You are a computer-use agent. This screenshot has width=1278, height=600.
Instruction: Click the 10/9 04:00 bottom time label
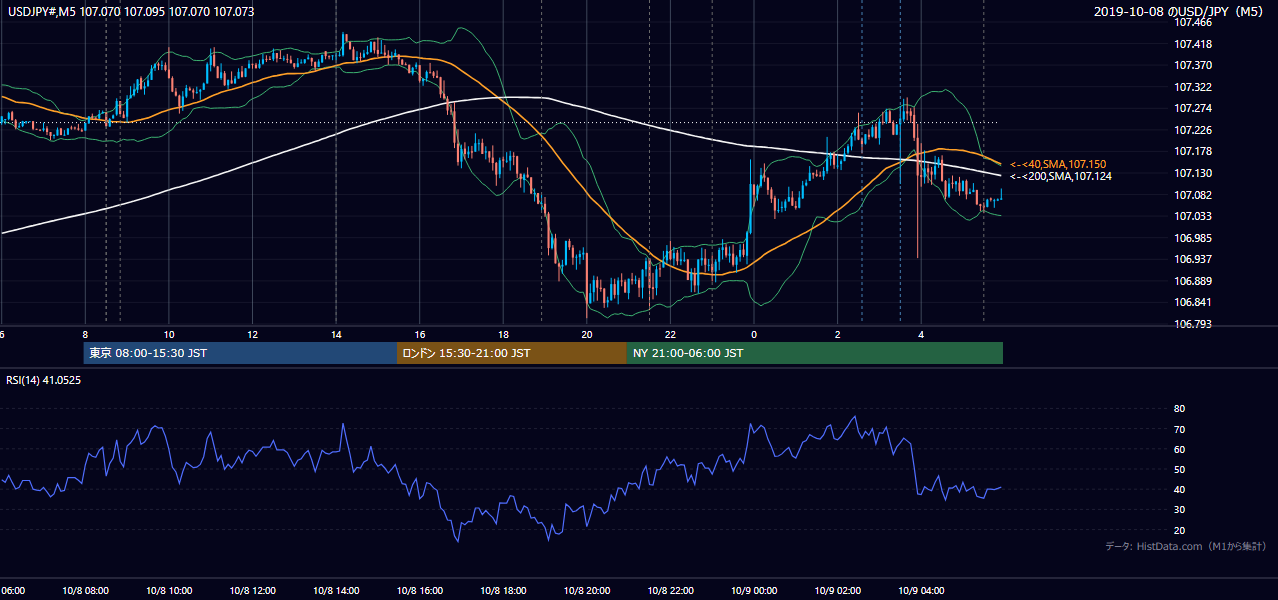coord(920,590)
